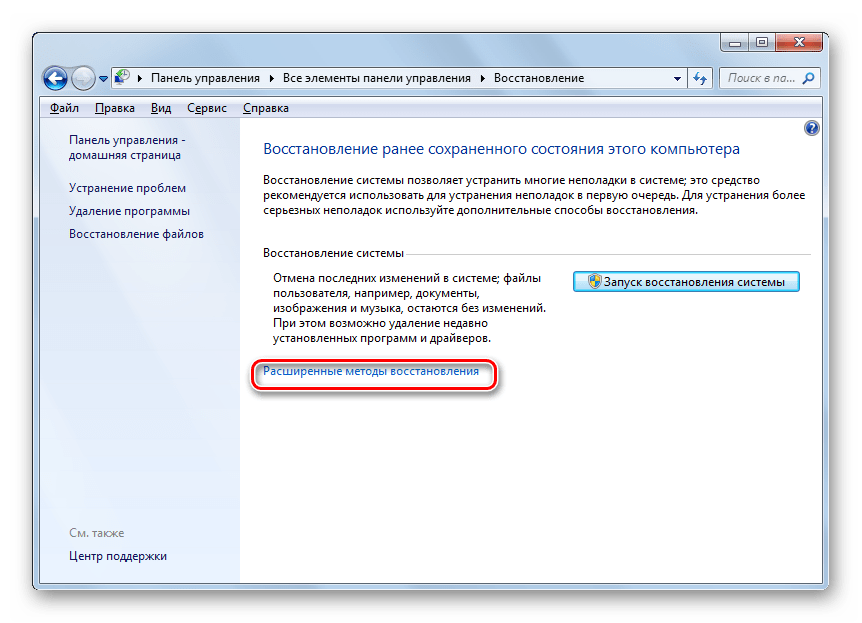Go to 'Устранение проблем' in the sidebar
This screenshot has height=623, width=862.
[x=127, y=188]
